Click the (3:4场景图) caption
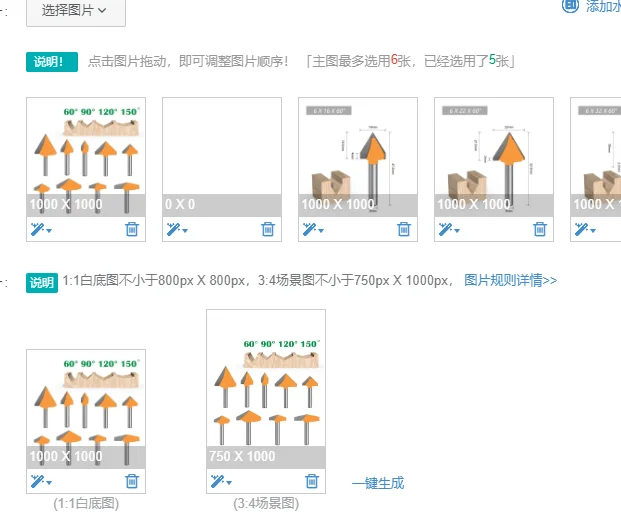The height and width of the screenshot is (521, 621). pos(266,503)
